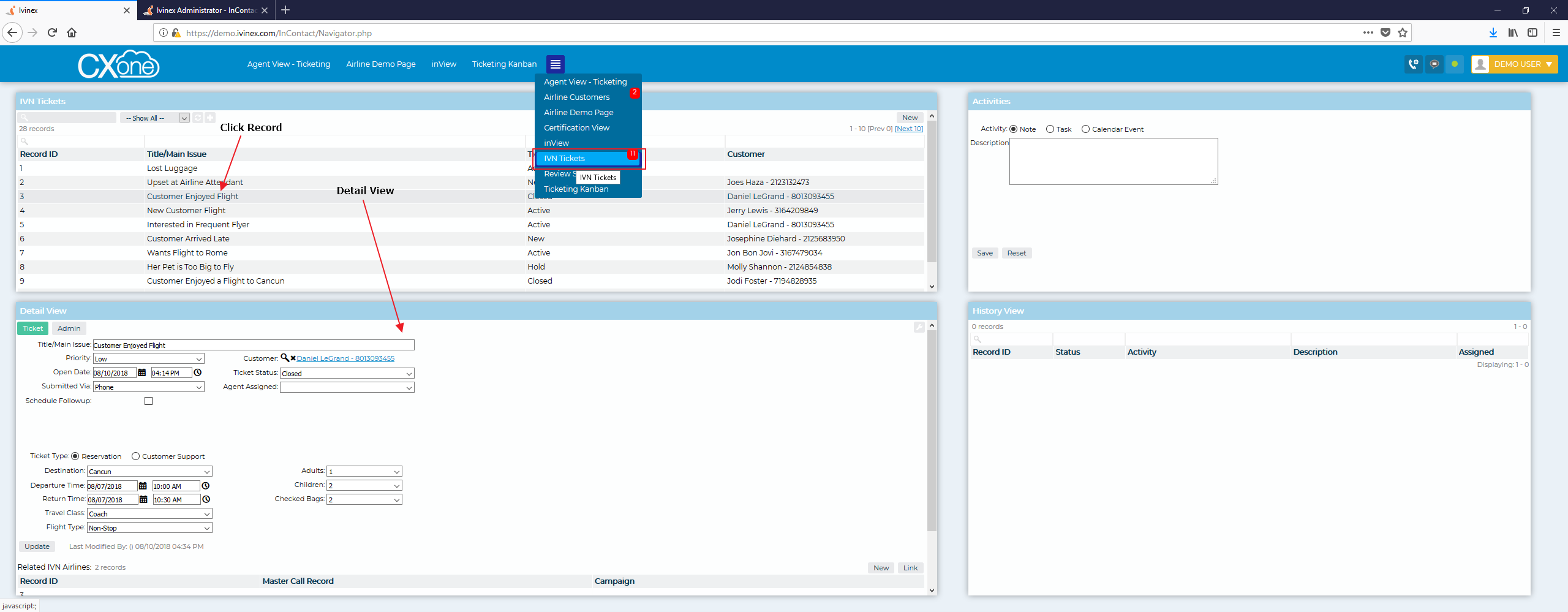1568x612 pixels.
Task: Select the Calendar Event radio button
Action: pos(1085,129)
